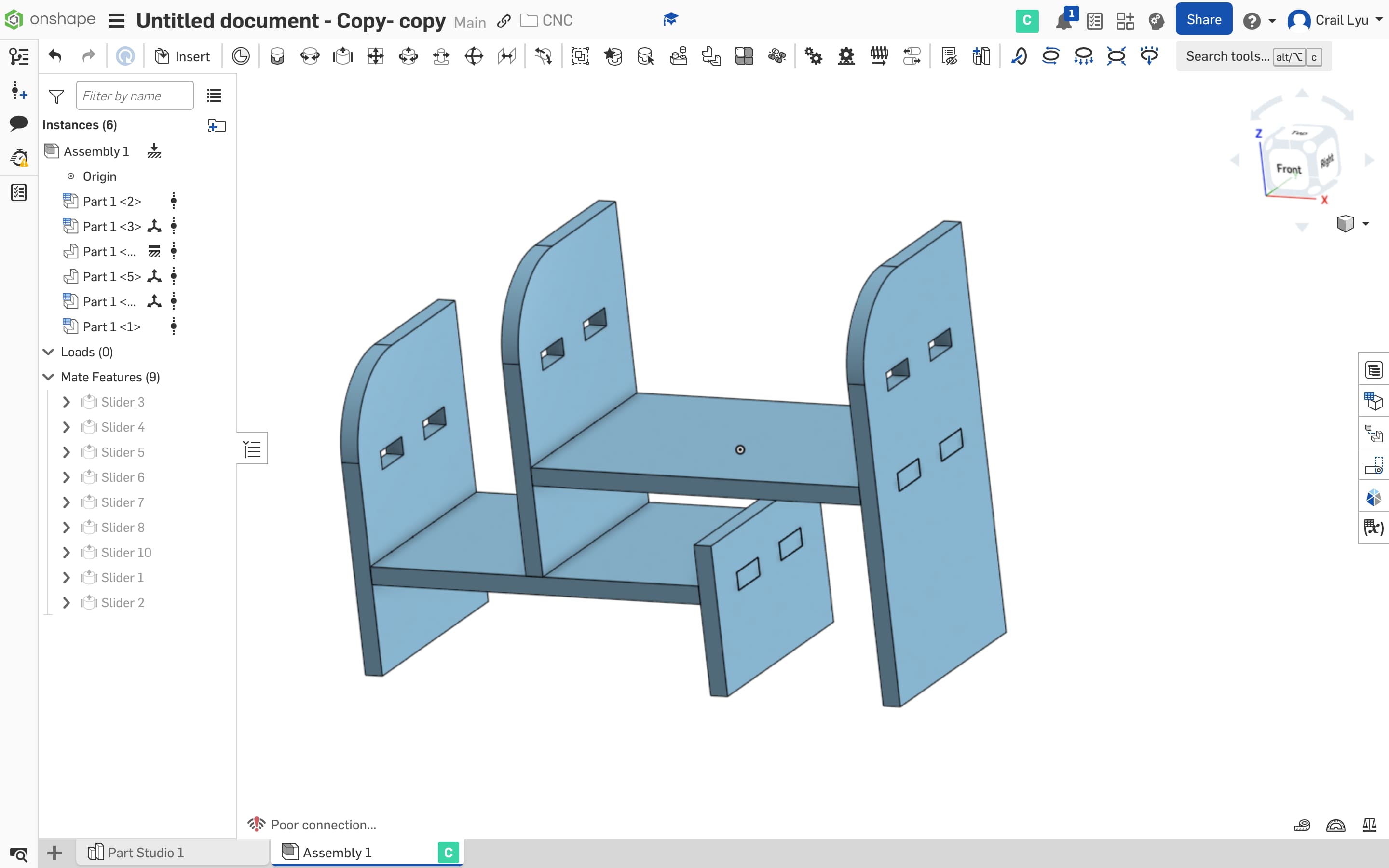The image size is (1389, 868).
Task: Toggle the list view icon next to filter
Action: coord(214,95)
